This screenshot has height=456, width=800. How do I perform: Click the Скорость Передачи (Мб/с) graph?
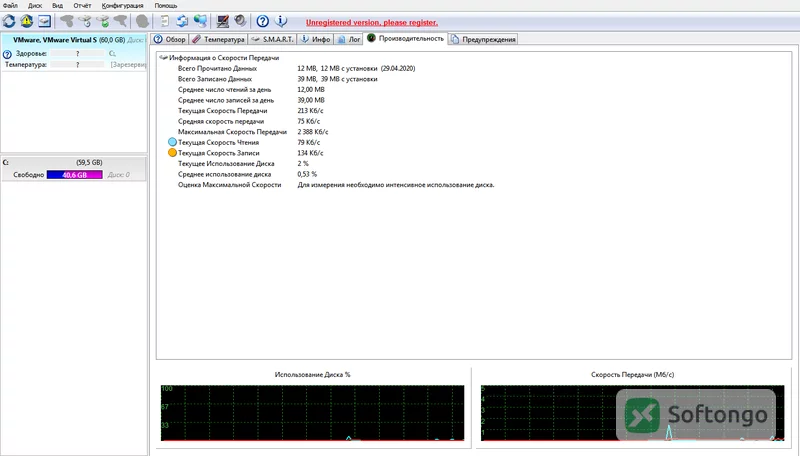632,413
